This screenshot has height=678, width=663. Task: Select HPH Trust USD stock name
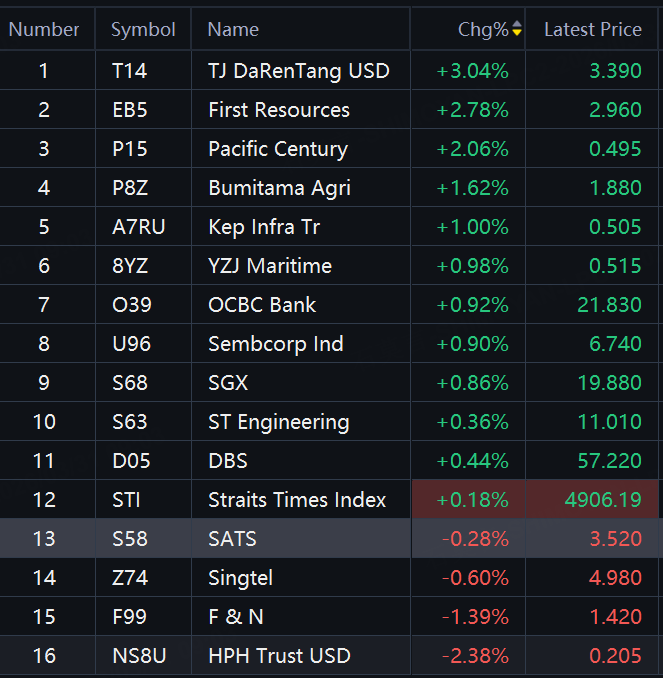[279, 656]
